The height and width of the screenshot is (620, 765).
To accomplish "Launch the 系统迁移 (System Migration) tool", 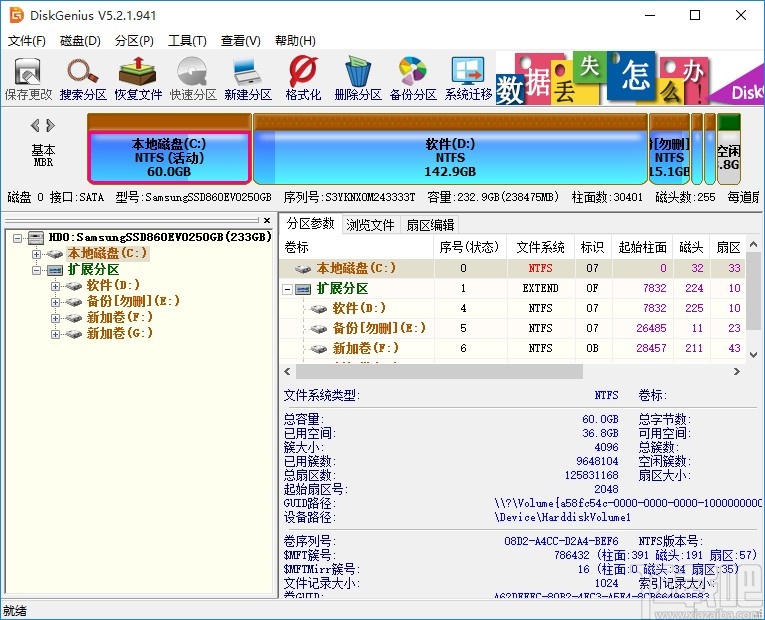I will pyautogui.click(x=468, y=76).
